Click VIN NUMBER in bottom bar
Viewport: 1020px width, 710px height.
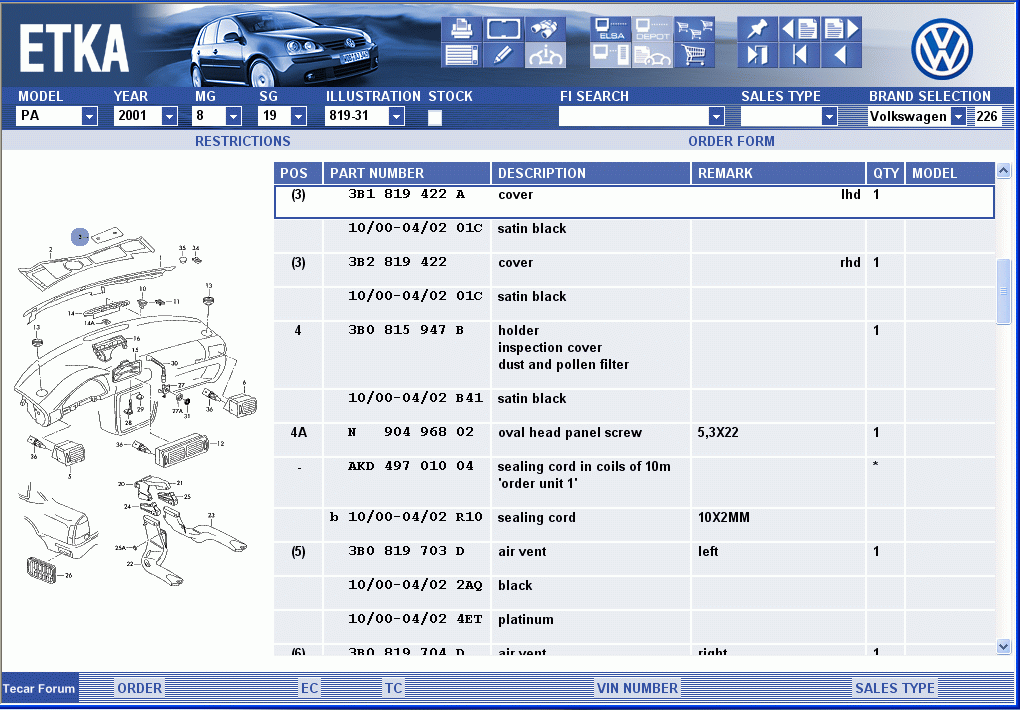[637, 688]
